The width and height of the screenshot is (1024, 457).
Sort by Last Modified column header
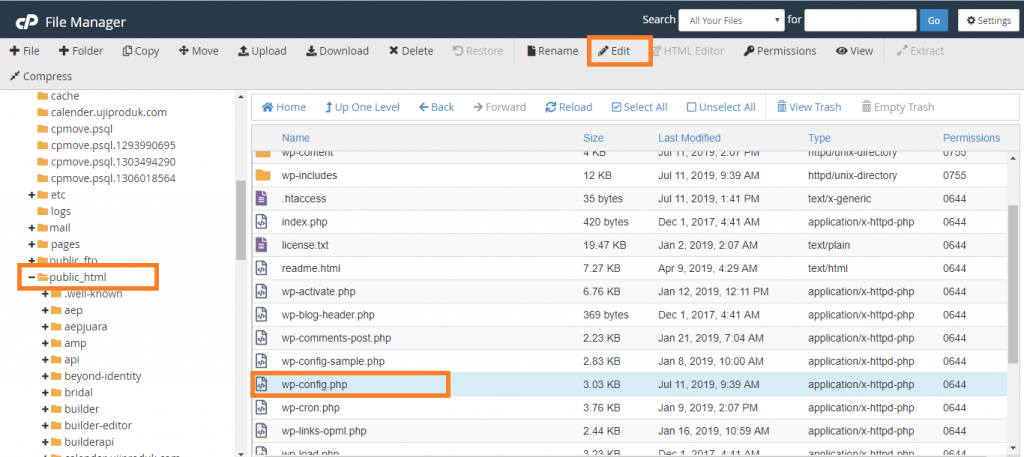click(x=689, y=138)
